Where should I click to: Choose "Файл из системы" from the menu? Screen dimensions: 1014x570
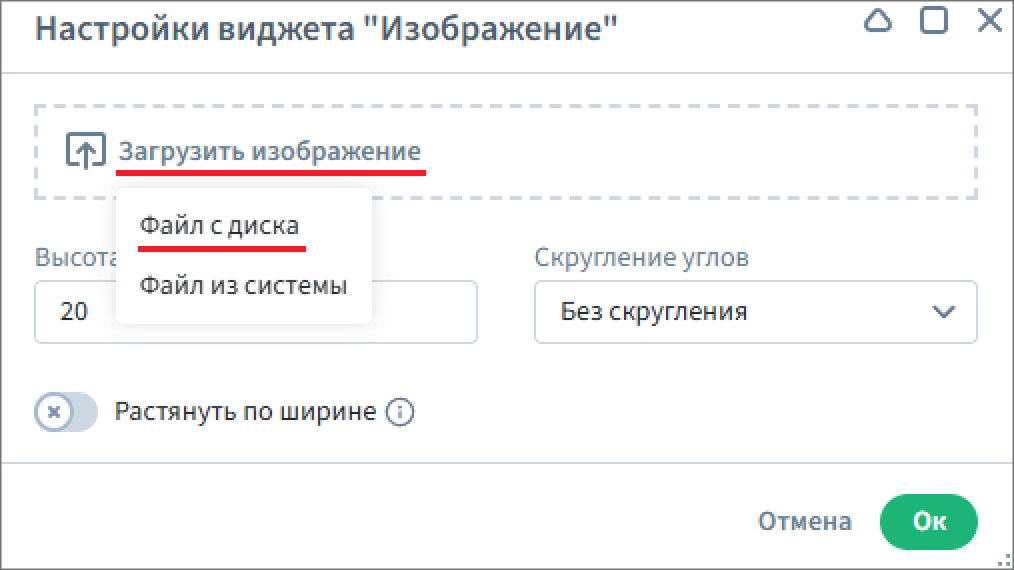point(243,286)
